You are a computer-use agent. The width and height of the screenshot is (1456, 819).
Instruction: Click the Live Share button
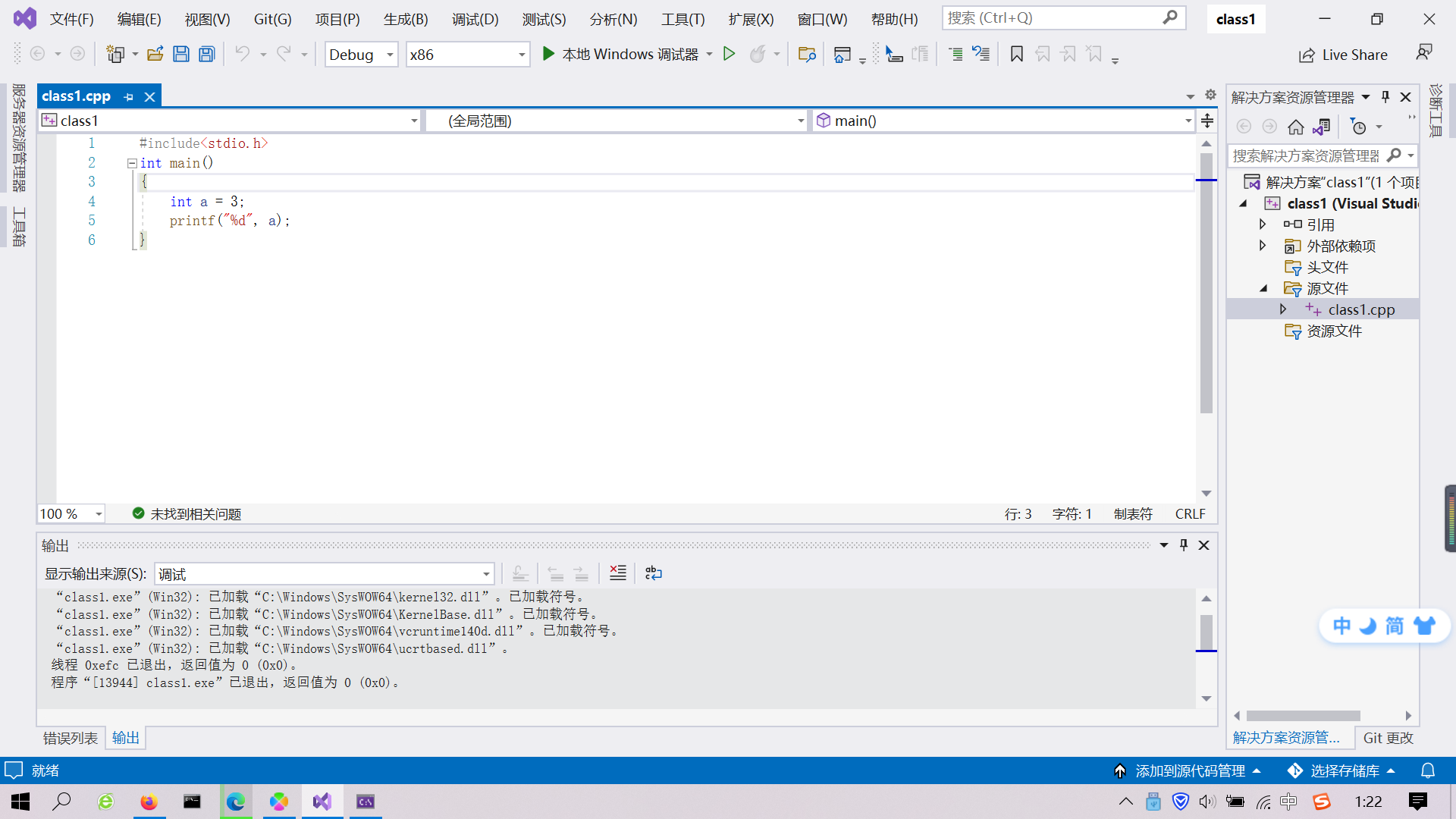[1343, 55]
